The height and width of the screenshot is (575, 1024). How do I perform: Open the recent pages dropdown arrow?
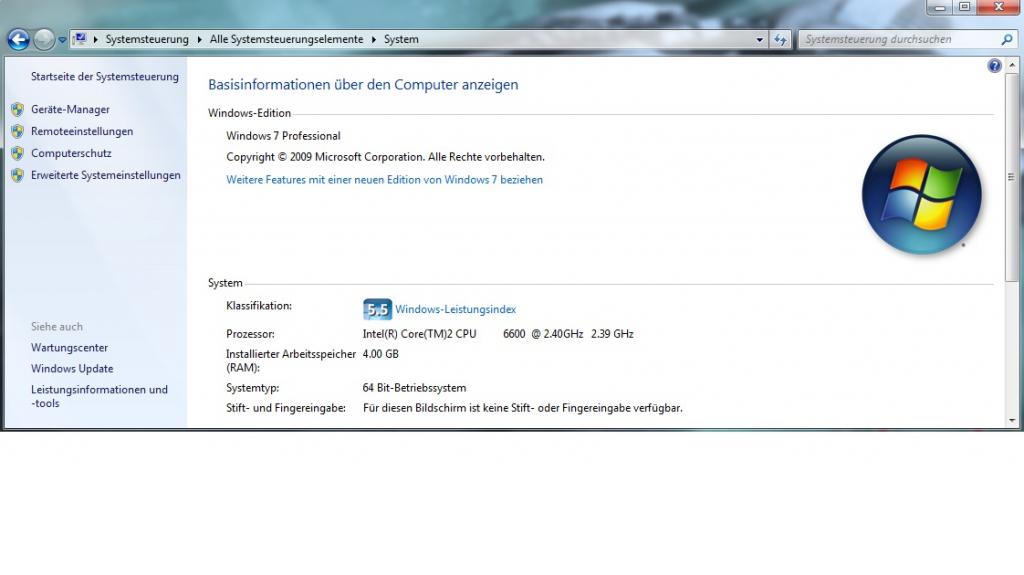tap(62, 40)
